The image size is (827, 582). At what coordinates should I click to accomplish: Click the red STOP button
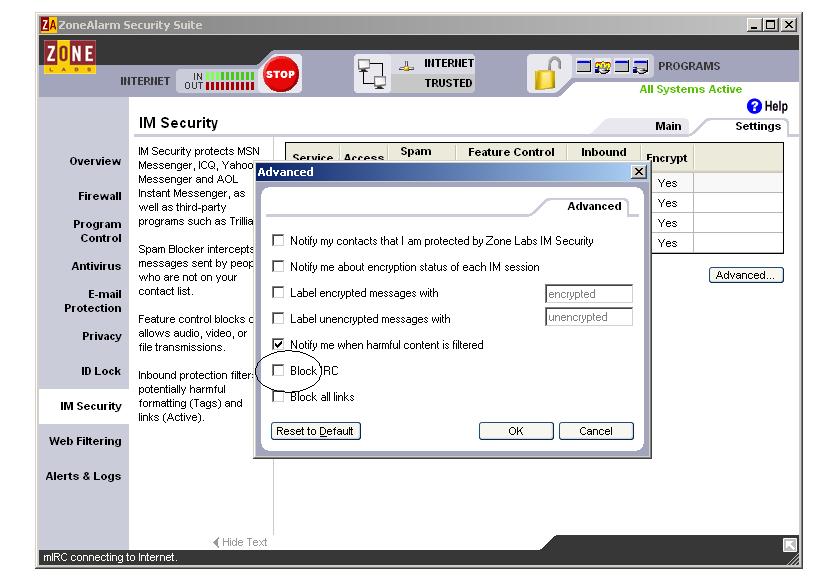click(281, 74)
